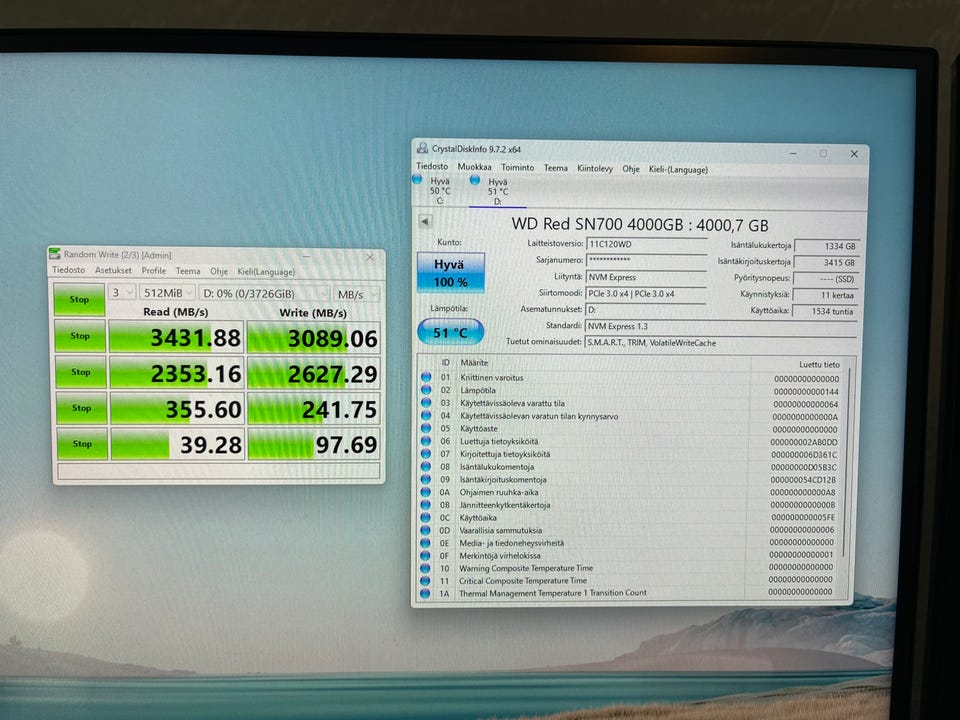The height and width of the screenshot is (720, 960).
Task: Click Isäntäkirjoituskertoja value 3415 GB
Action: click(827, 262)
